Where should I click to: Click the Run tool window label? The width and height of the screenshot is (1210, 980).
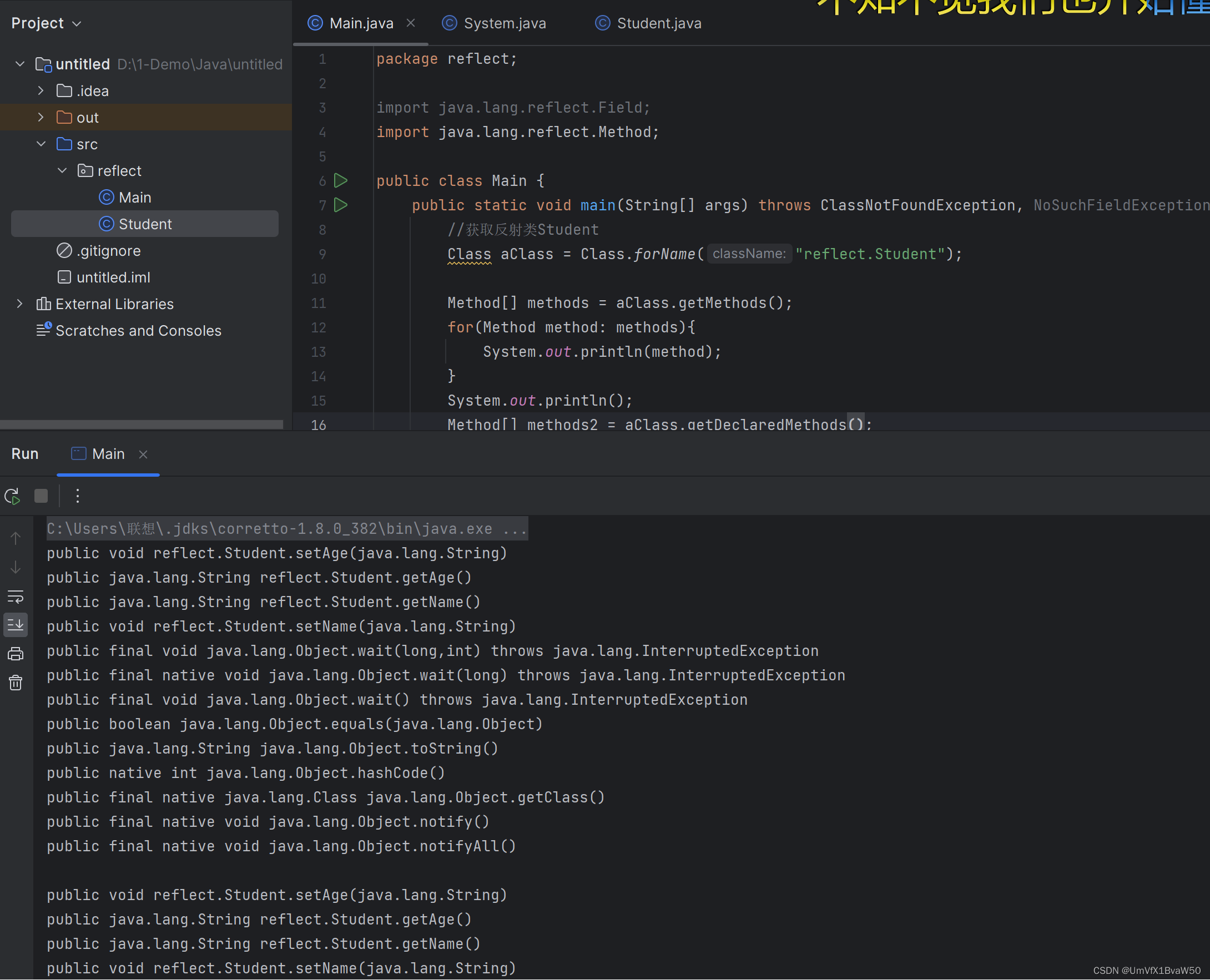pyautogui.click(x=25, y=454)
